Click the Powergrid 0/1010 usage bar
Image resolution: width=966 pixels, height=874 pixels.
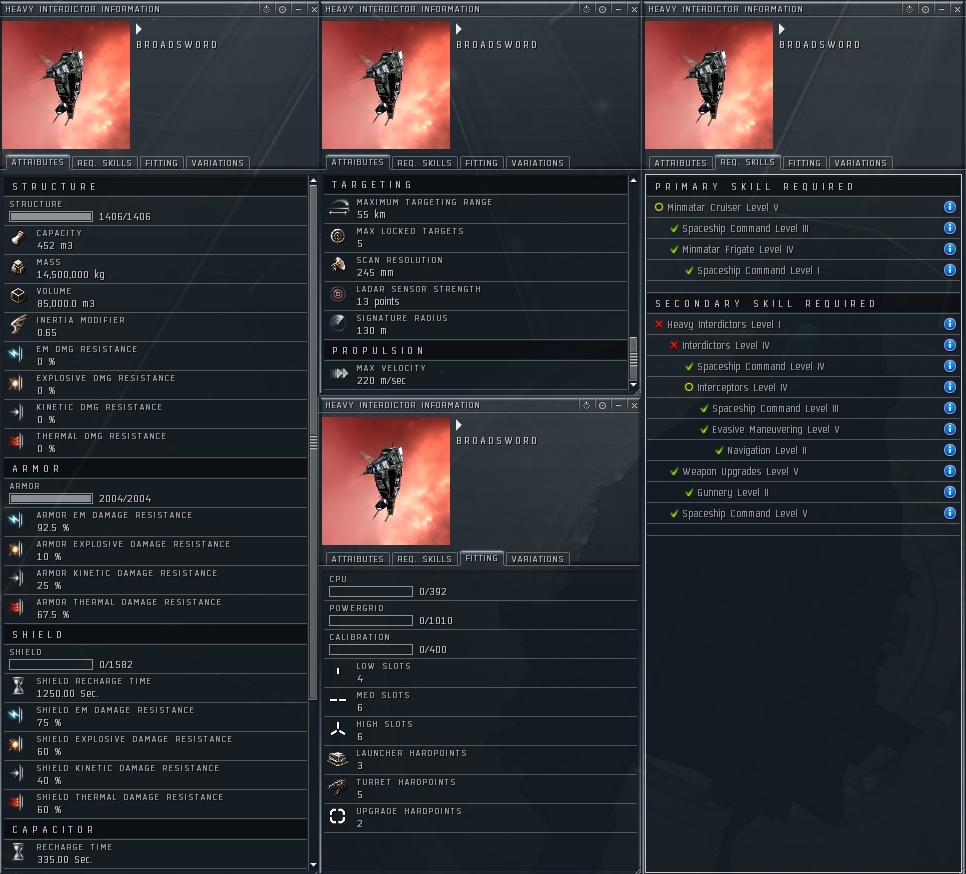(371, 620)
